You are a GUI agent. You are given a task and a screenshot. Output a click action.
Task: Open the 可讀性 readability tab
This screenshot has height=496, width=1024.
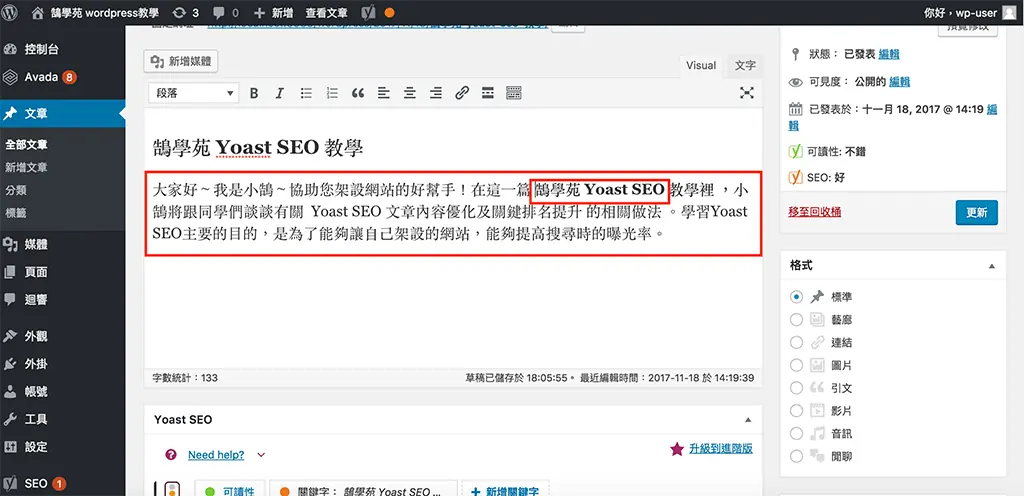pyautogui.click(x=230, y=488)
